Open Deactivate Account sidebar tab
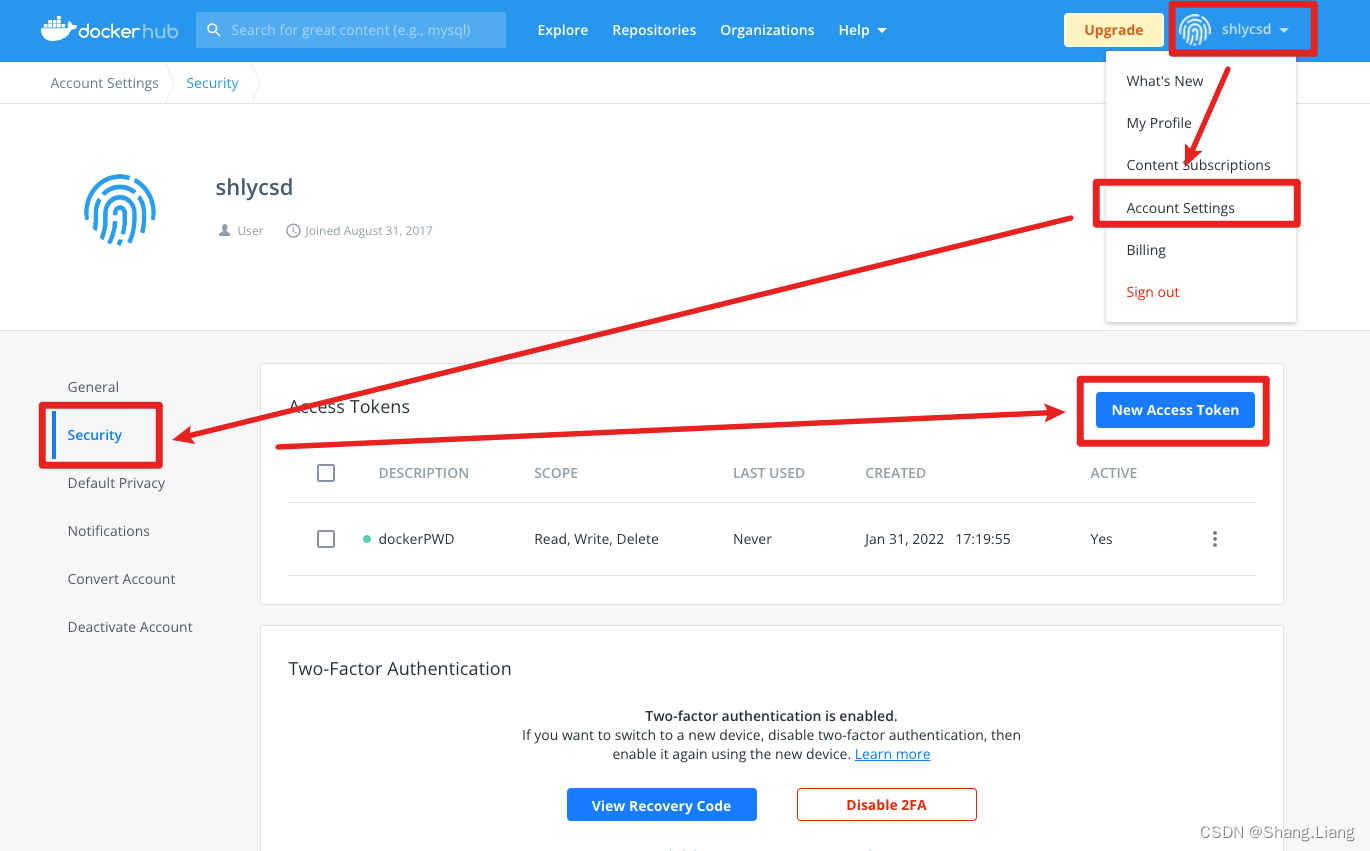 point(130,627)
